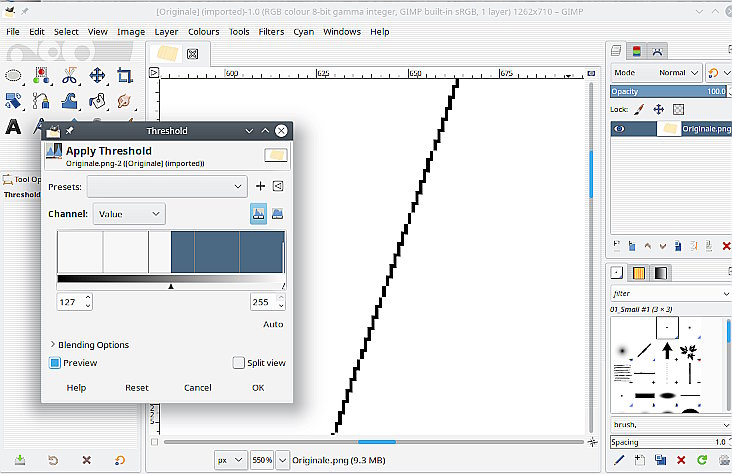Switch to the Patterns tab
Viewport: 732px width, 474px height.
click(639, 273)
